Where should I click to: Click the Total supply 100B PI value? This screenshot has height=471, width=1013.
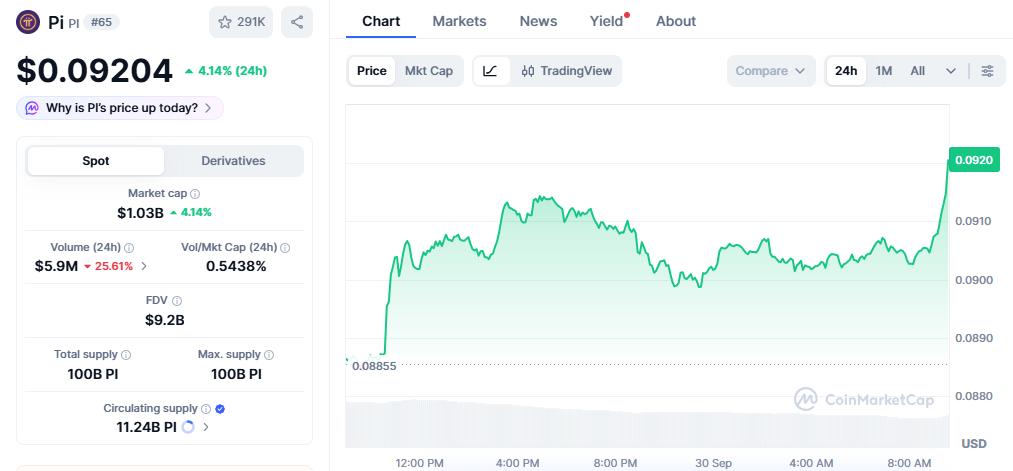pyautogui.click(x=93, y=373)
